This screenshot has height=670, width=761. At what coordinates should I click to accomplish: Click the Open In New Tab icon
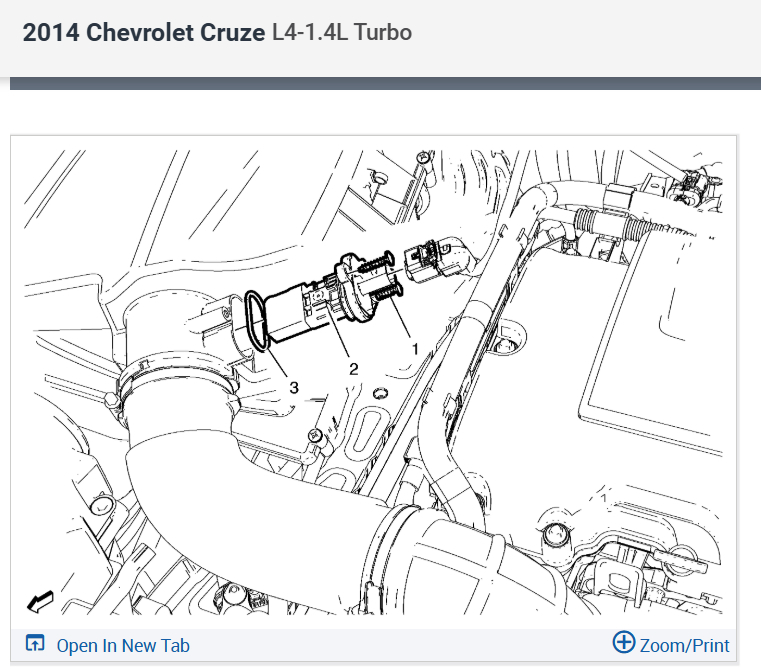tap(35, 643)
